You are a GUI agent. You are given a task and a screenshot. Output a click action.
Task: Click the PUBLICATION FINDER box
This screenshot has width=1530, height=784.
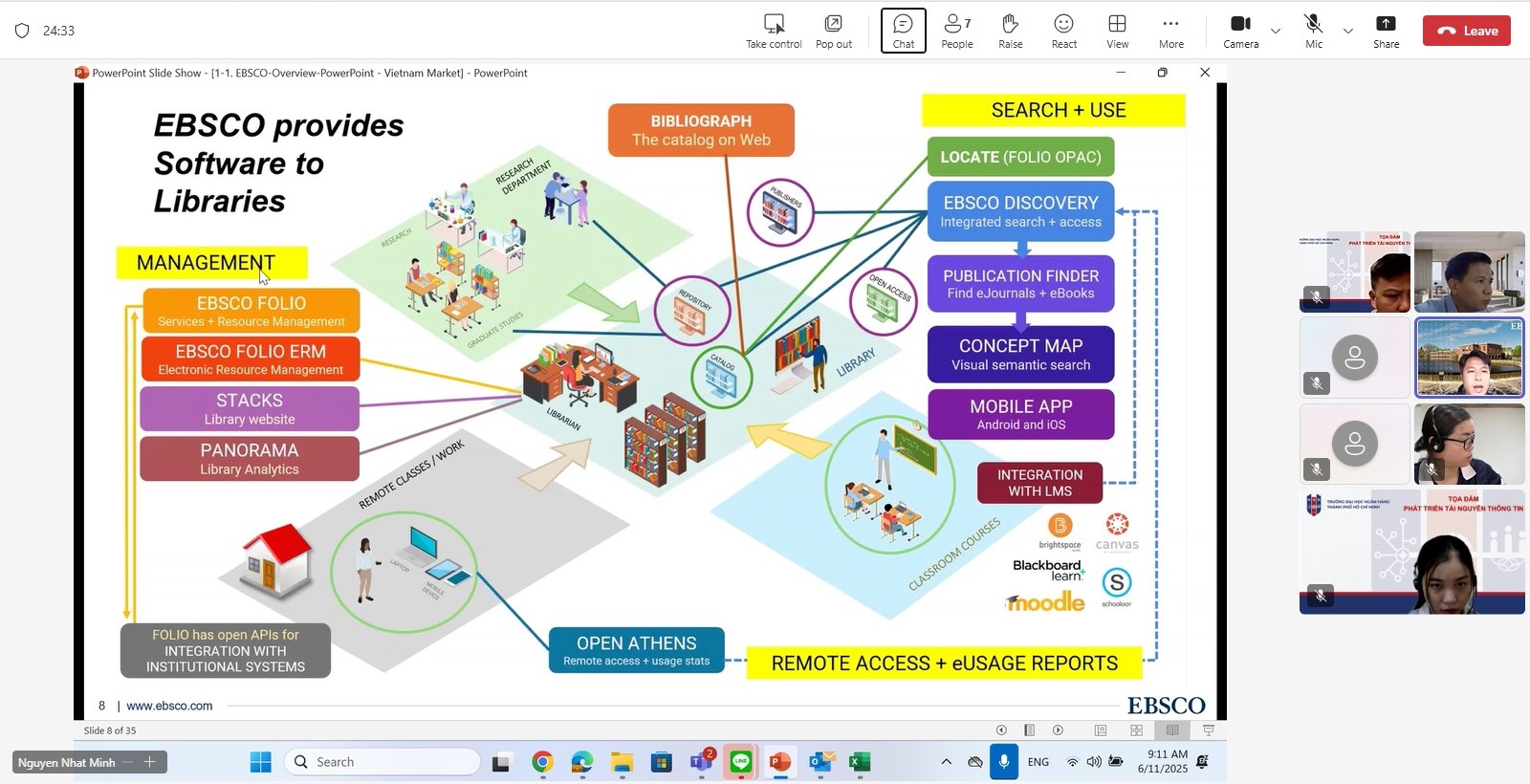(1020, 283)
